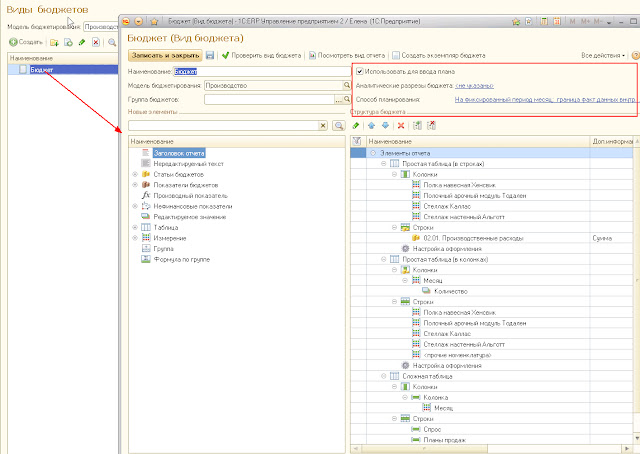Collapse 'Элементы отчета' root node

tap(373, 153)
